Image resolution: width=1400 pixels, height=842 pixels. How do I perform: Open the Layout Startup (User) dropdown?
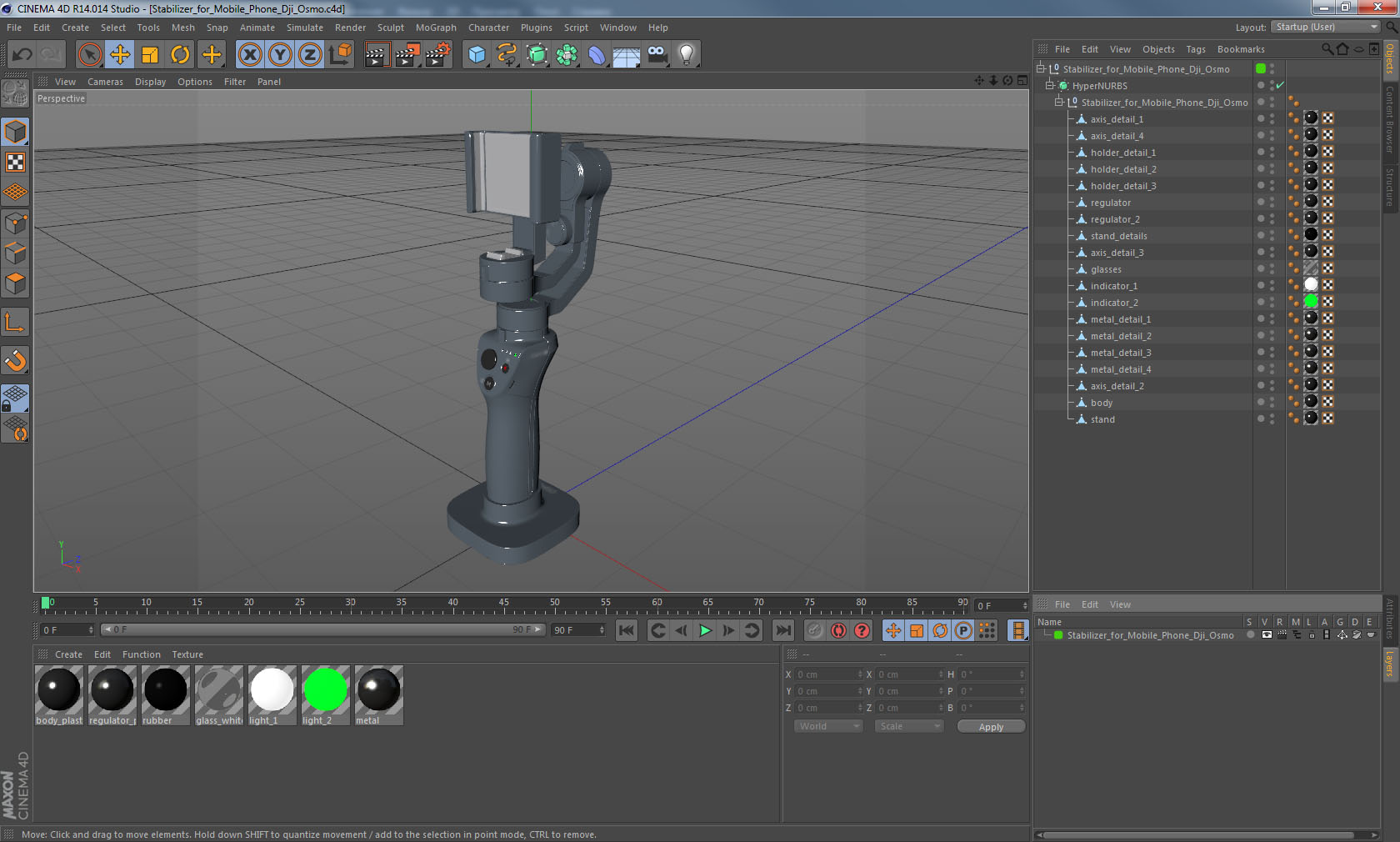click(x=1327, y=27)
